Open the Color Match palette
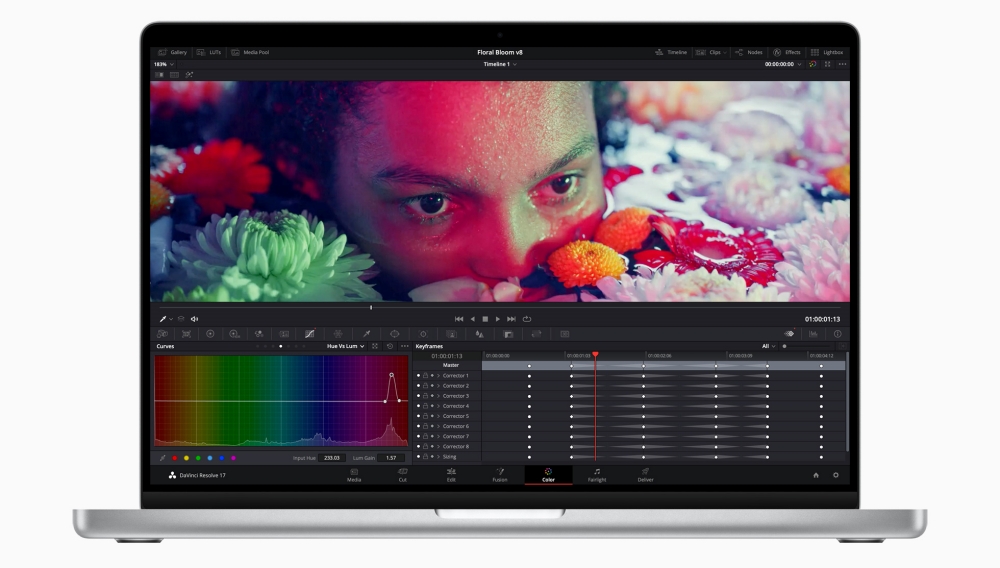This screenshot has height=568, width=1000. 186,334
